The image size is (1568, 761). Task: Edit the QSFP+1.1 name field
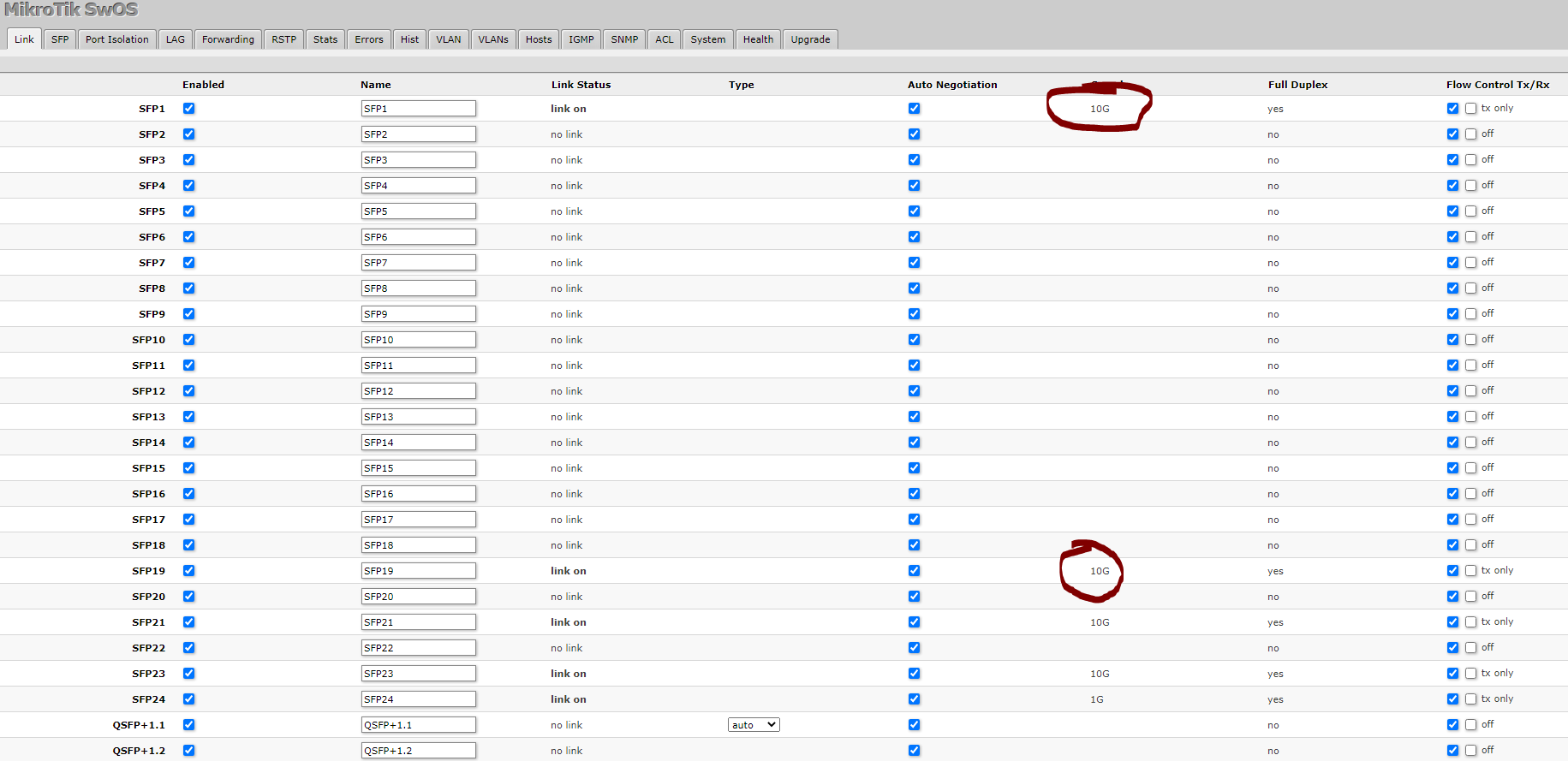coord(418,725)
